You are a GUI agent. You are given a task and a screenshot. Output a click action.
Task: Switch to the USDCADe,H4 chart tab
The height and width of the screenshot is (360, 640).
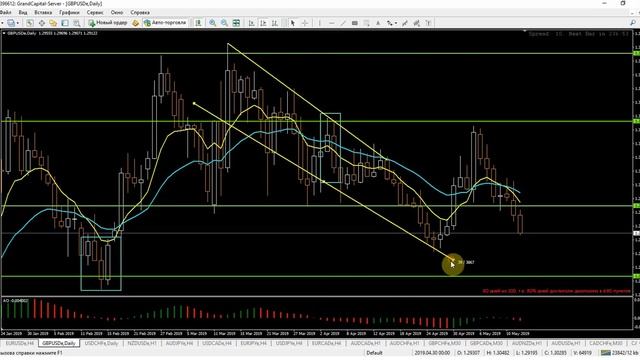[217, 343]
